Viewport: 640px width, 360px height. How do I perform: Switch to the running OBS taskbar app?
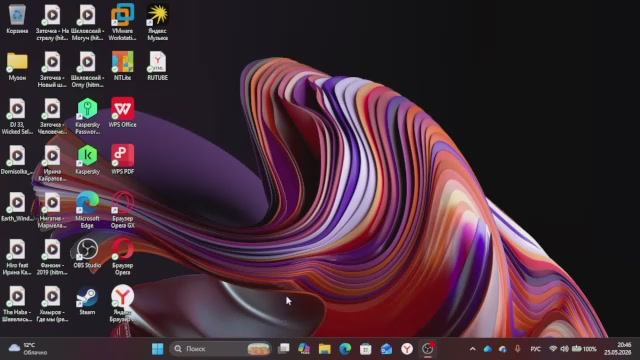[x=428, y=349]
